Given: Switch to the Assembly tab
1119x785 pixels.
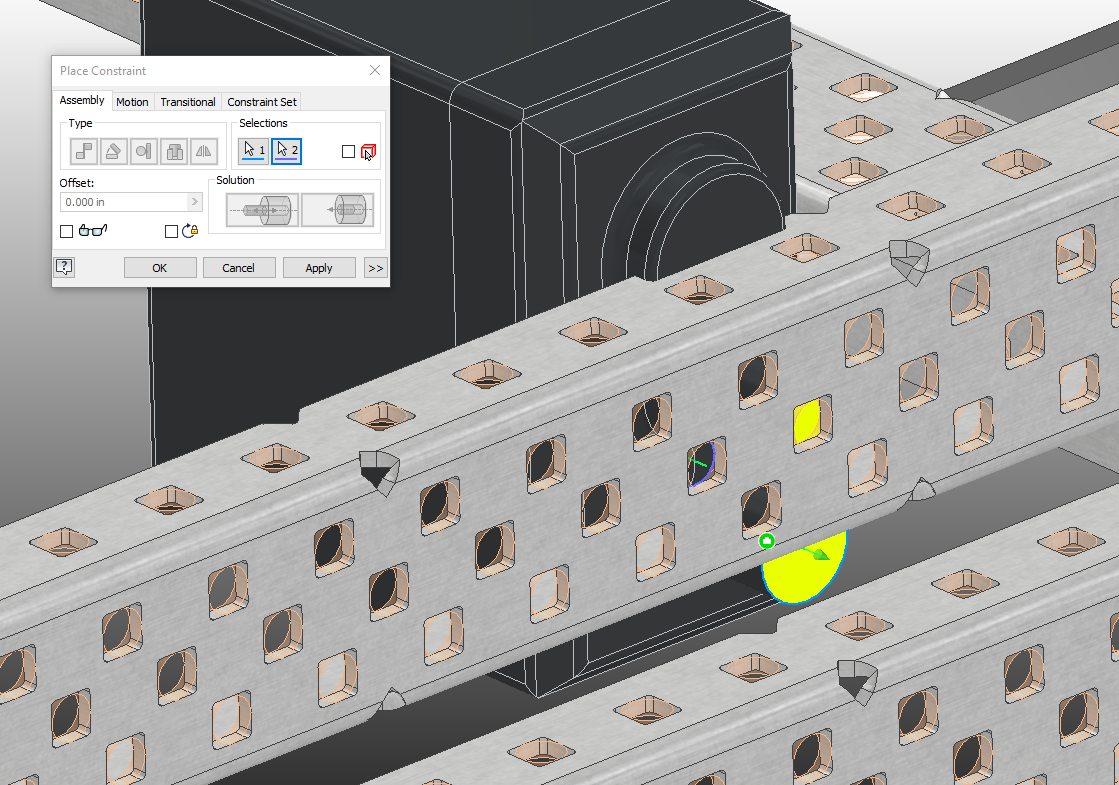Looking at the screenshot, I should tap(82, 100).
